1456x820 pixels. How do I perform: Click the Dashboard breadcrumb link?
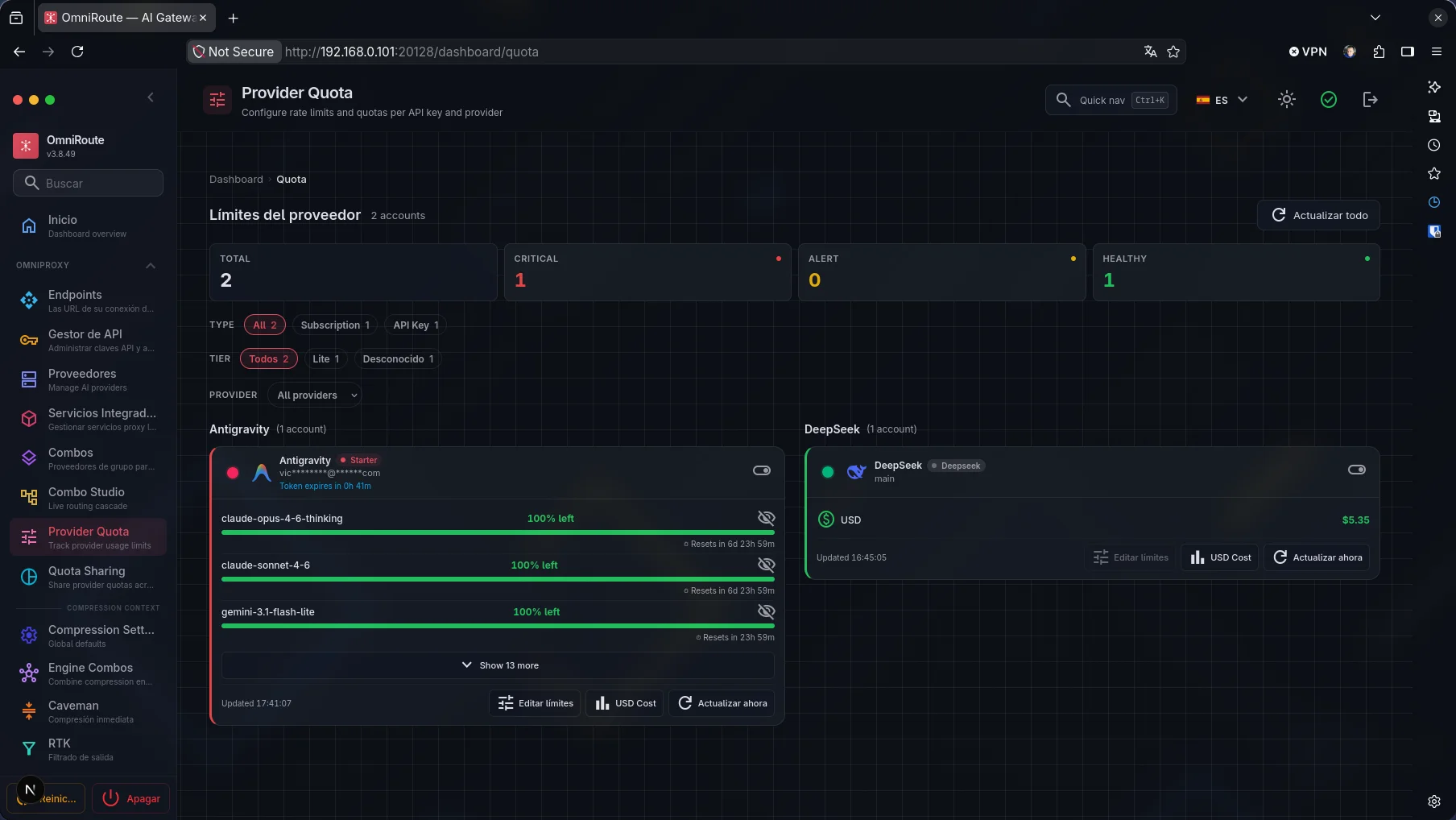click(x=236, y=180)
